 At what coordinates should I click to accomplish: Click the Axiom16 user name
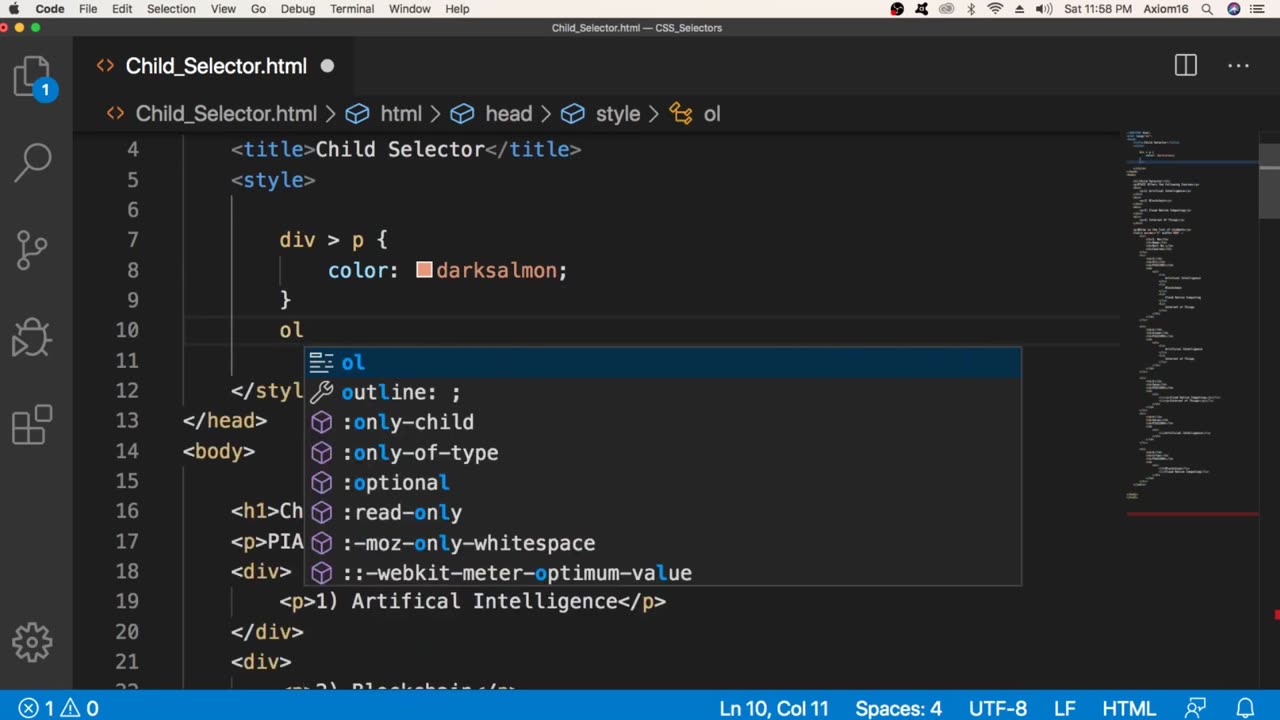(1168, 9)
